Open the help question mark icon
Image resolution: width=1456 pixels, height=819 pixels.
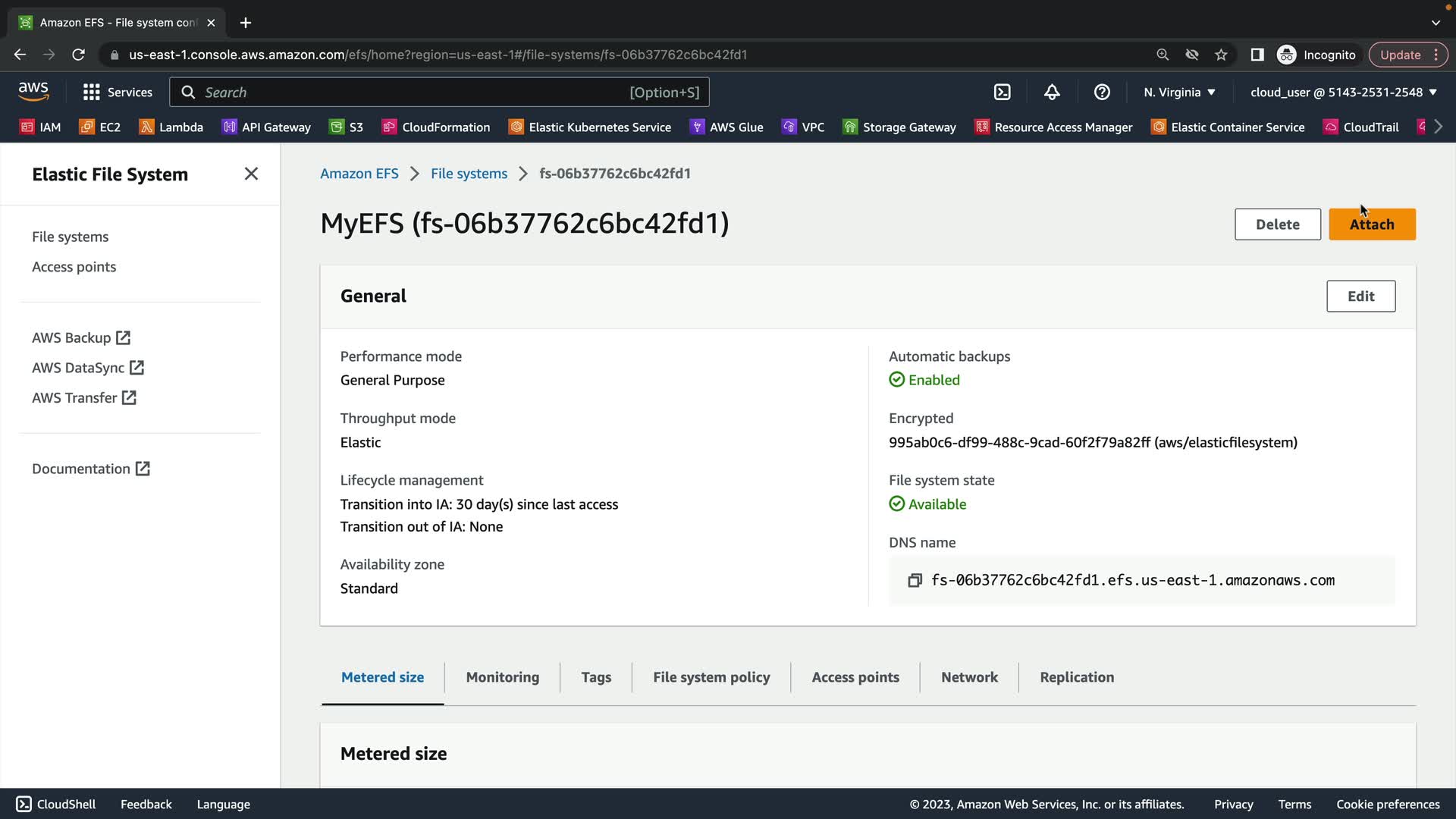(x=1102, y=92)
